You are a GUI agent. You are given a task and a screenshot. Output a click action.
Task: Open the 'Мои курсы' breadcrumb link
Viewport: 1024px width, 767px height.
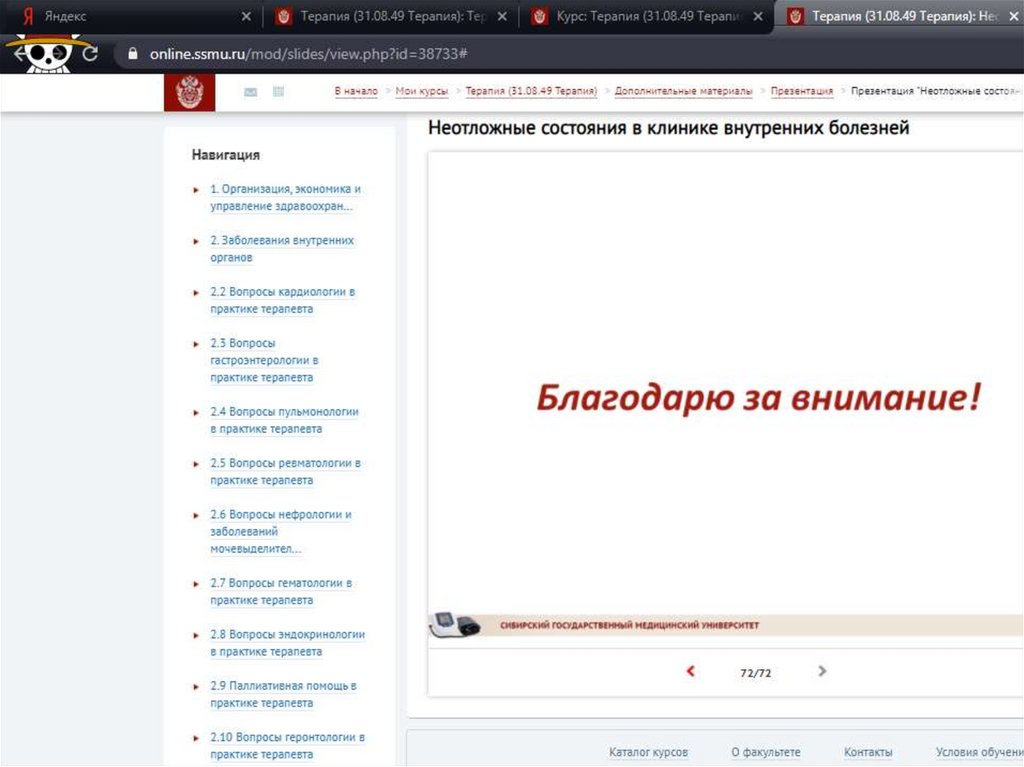click(422, 91)
